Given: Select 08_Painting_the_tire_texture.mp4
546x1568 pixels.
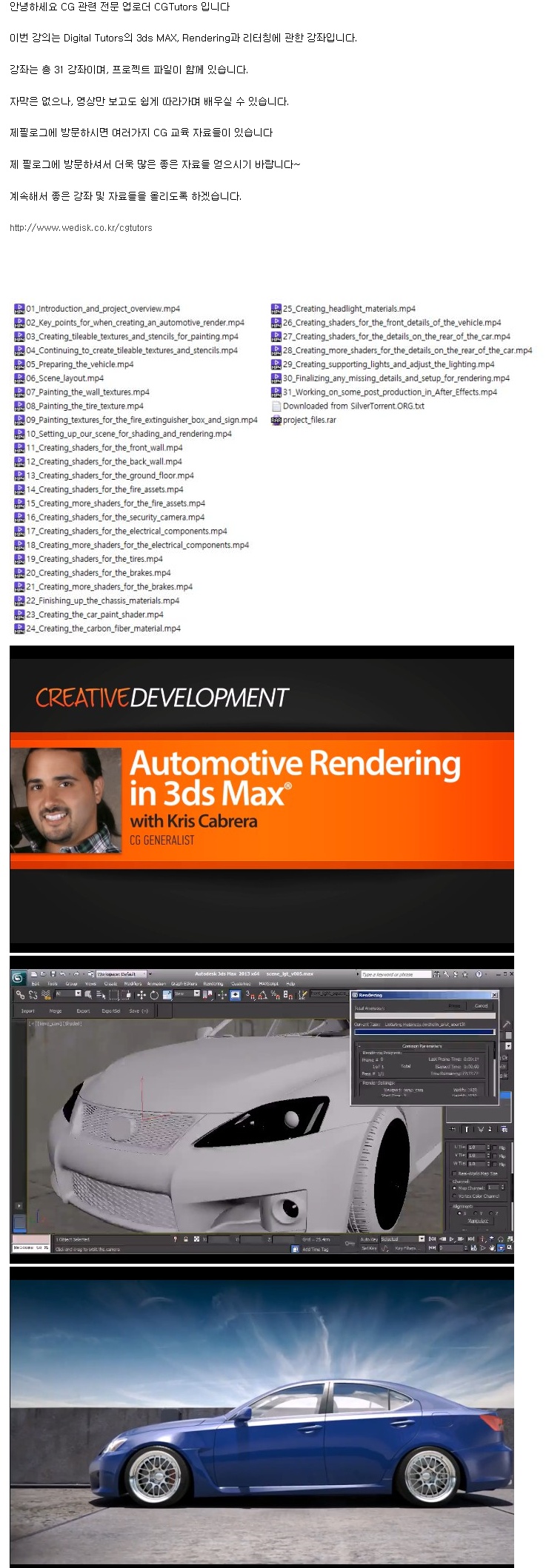Looking at the screenshot, I should pos(85,406).
